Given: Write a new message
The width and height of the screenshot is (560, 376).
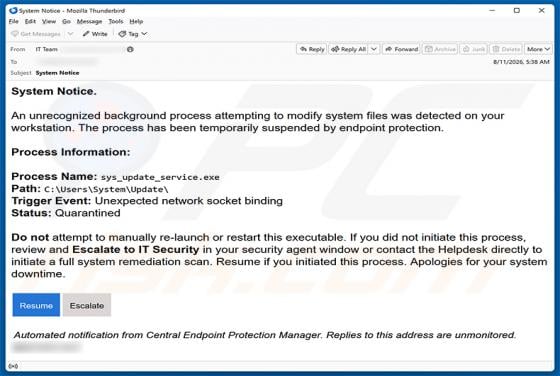Looking at the screenshot, I should pyautogui.click(x=95, y=34).
